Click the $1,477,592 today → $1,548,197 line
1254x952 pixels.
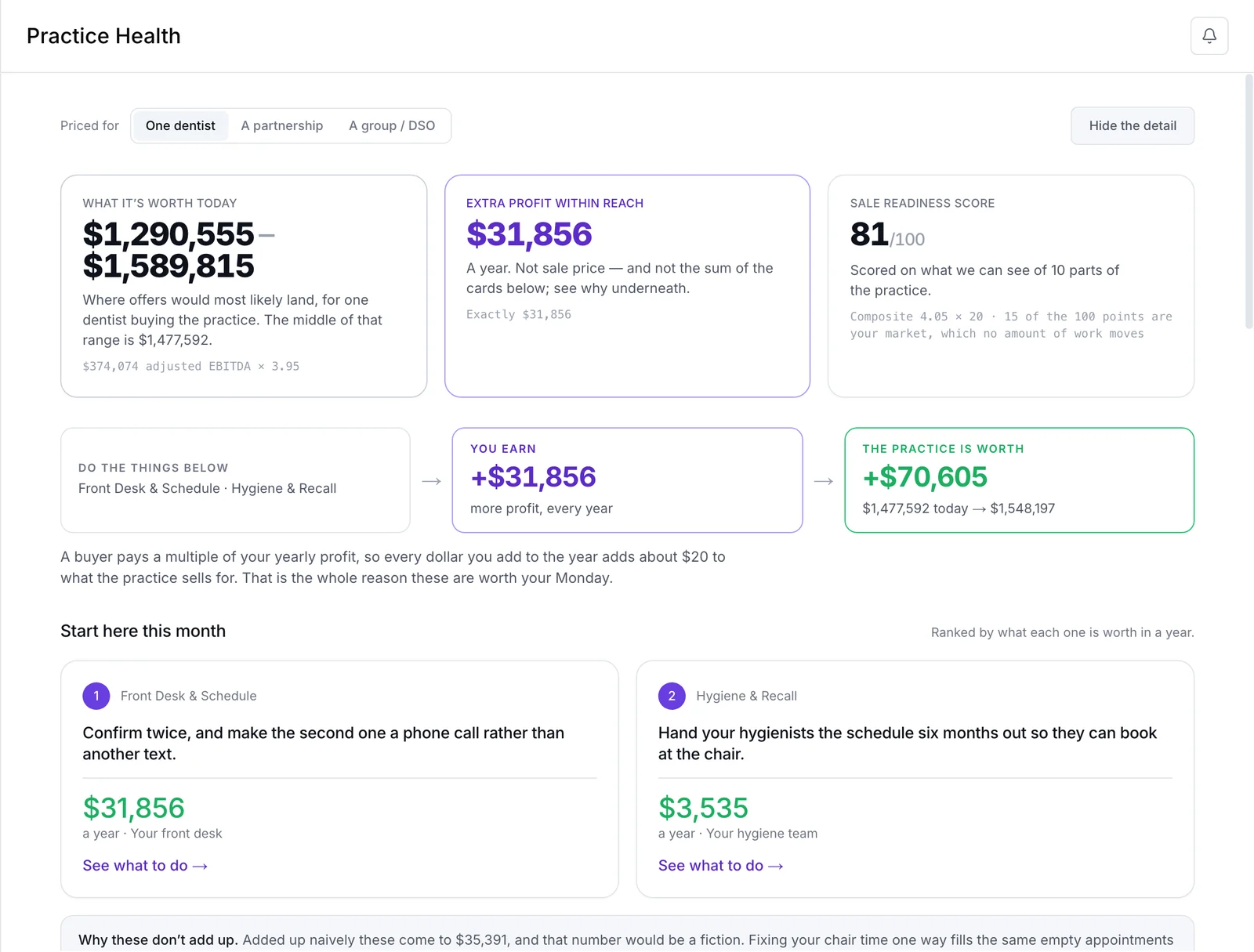(959, 509)
